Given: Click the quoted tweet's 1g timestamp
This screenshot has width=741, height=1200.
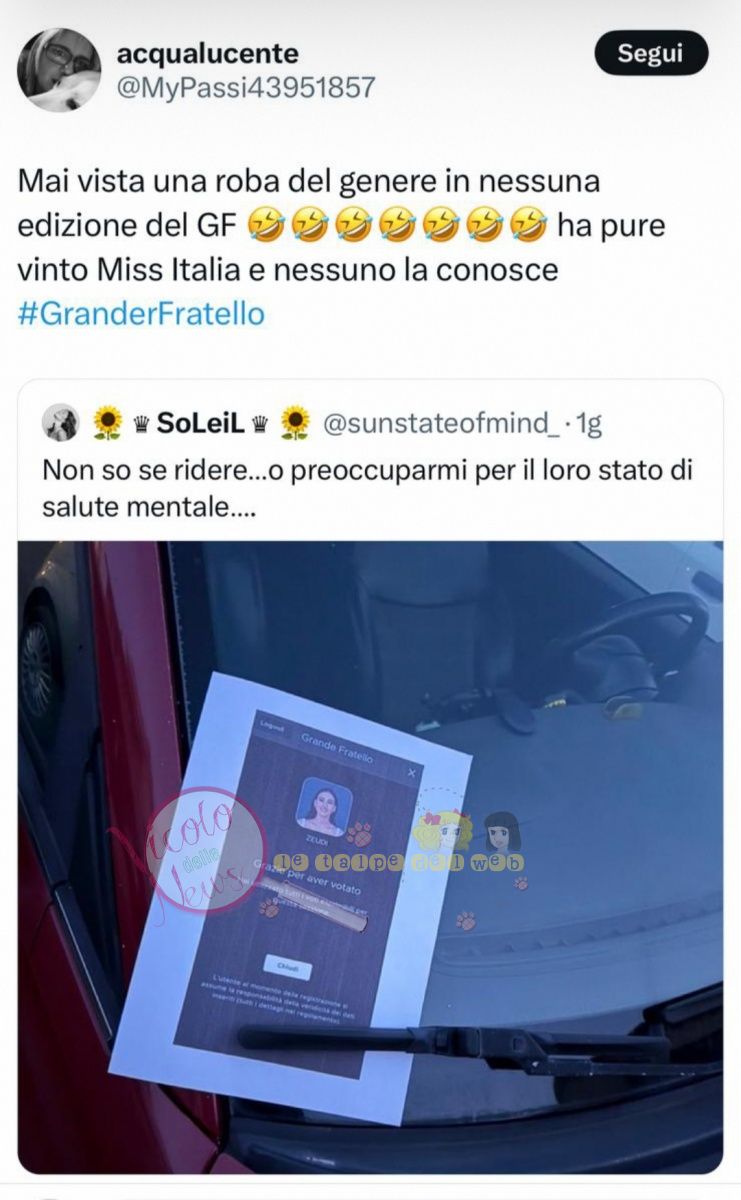Looking at the screenshot, I should (x=587, y=424).
